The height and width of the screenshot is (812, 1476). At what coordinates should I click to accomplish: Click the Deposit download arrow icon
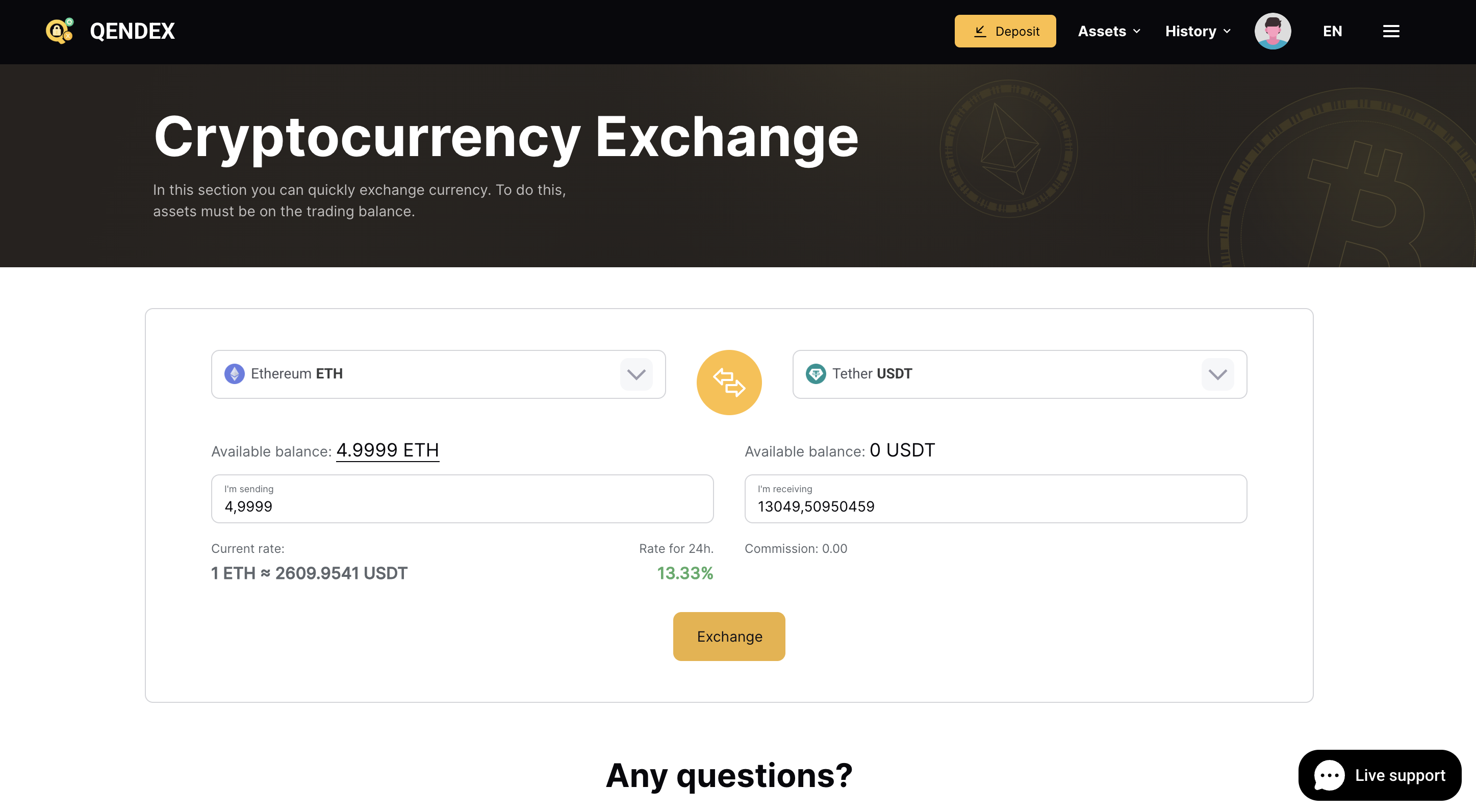pos(980,31)
